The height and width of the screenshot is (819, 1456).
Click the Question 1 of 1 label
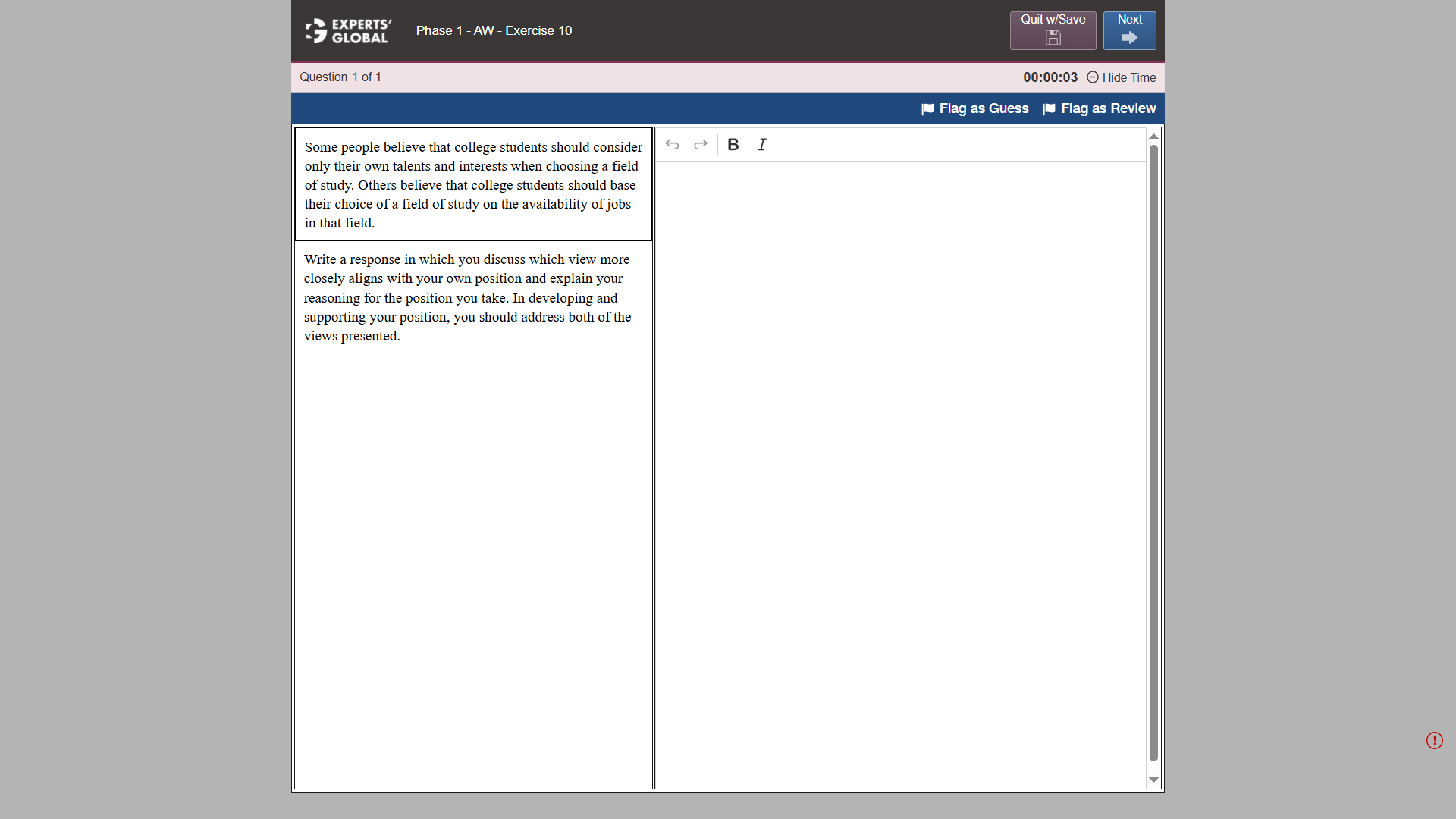(340, 77)
